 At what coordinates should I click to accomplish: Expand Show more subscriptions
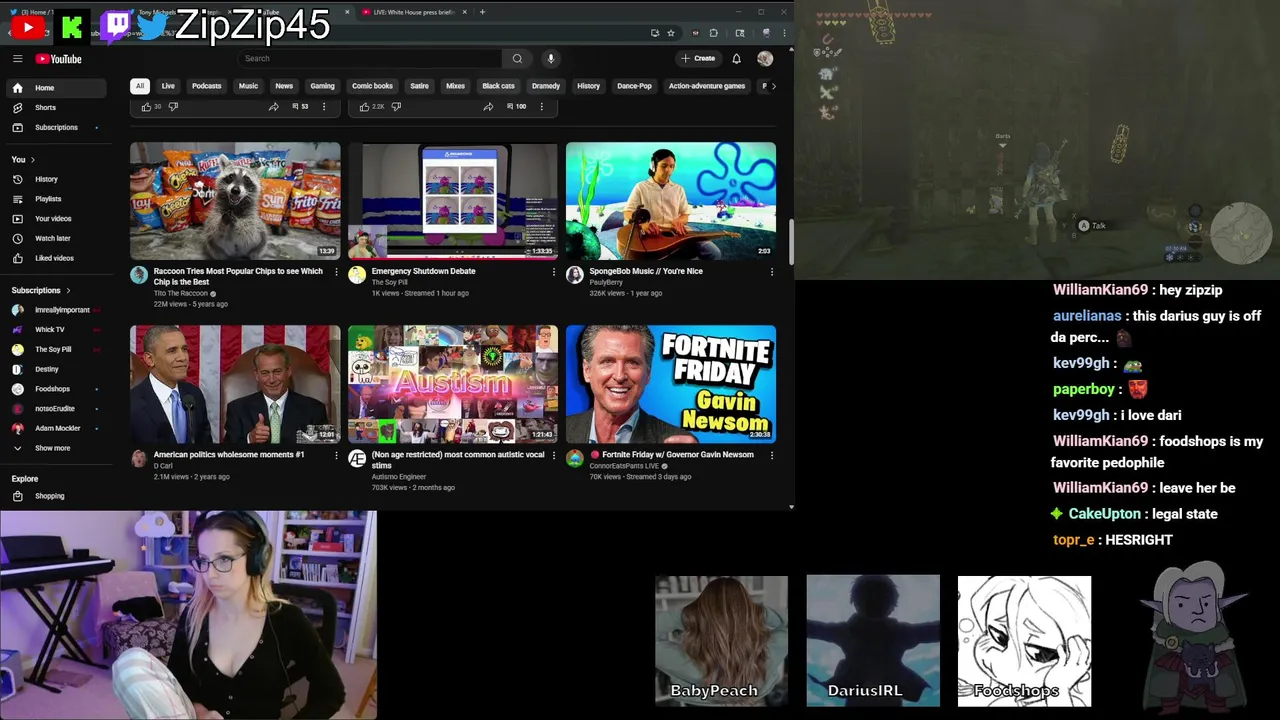coord(58,448)
